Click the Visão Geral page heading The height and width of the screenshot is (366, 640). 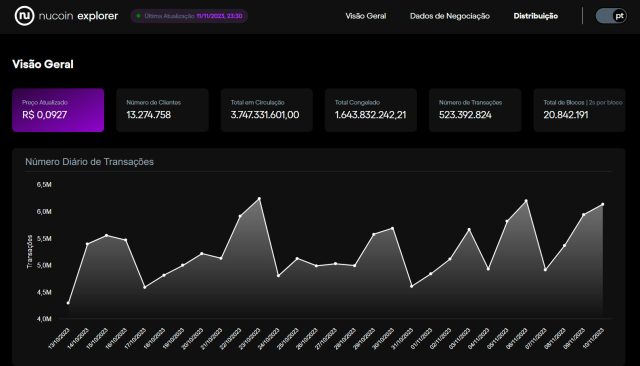[43, 64]
